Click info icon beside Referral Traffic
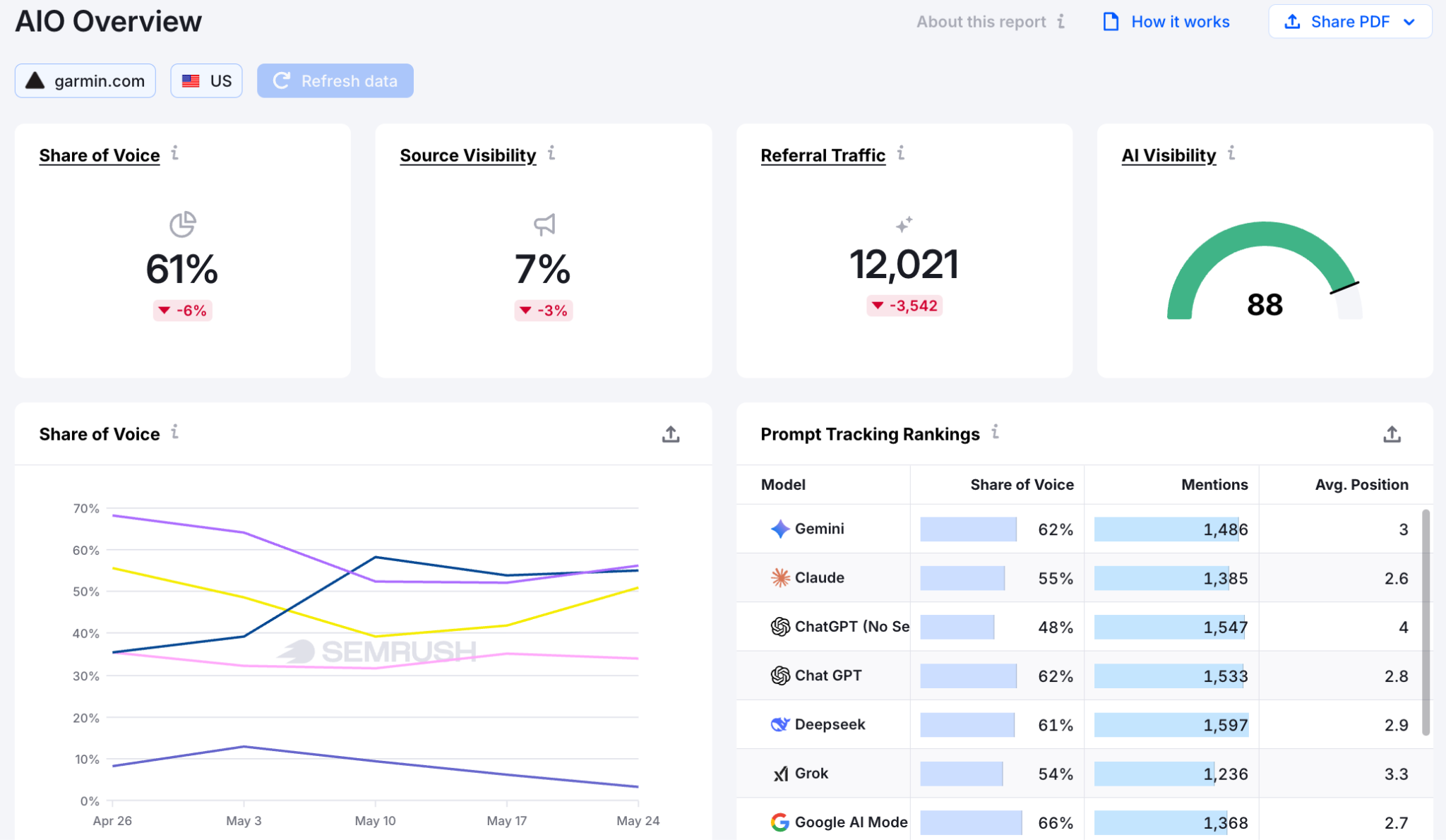1446x840 pixels. point(901,152)
